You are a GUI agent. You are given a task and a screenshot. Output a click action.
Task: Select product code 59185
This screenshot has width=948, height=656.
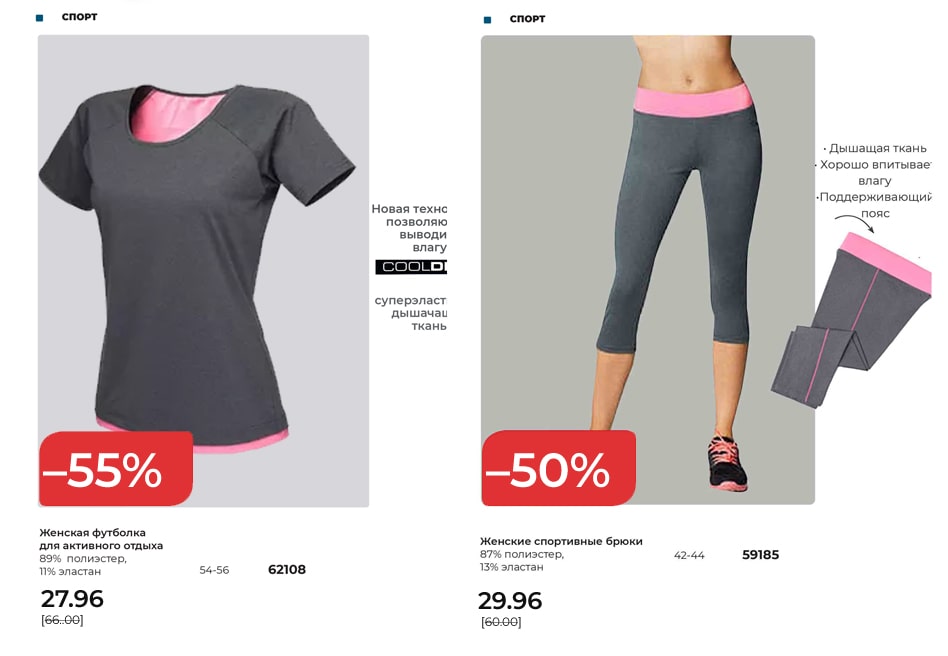[760, 554]
